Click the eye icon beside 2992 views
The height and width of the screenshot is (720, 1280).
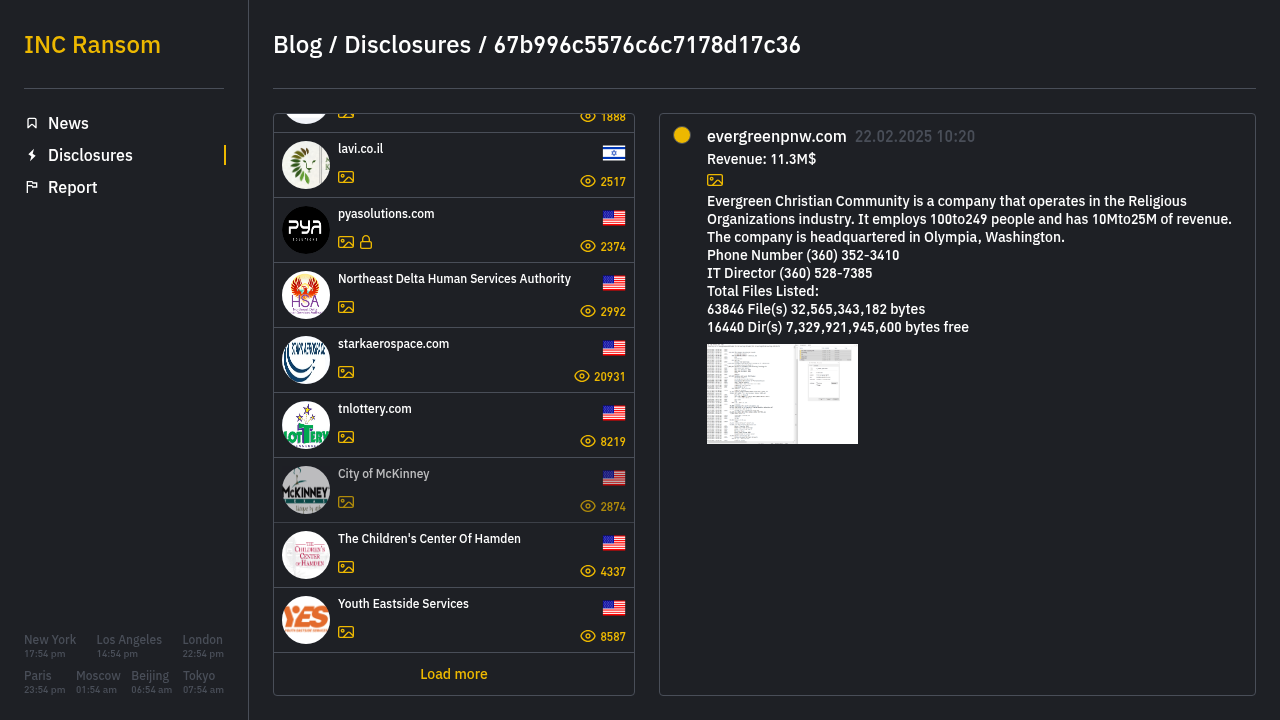pos(588,311)
